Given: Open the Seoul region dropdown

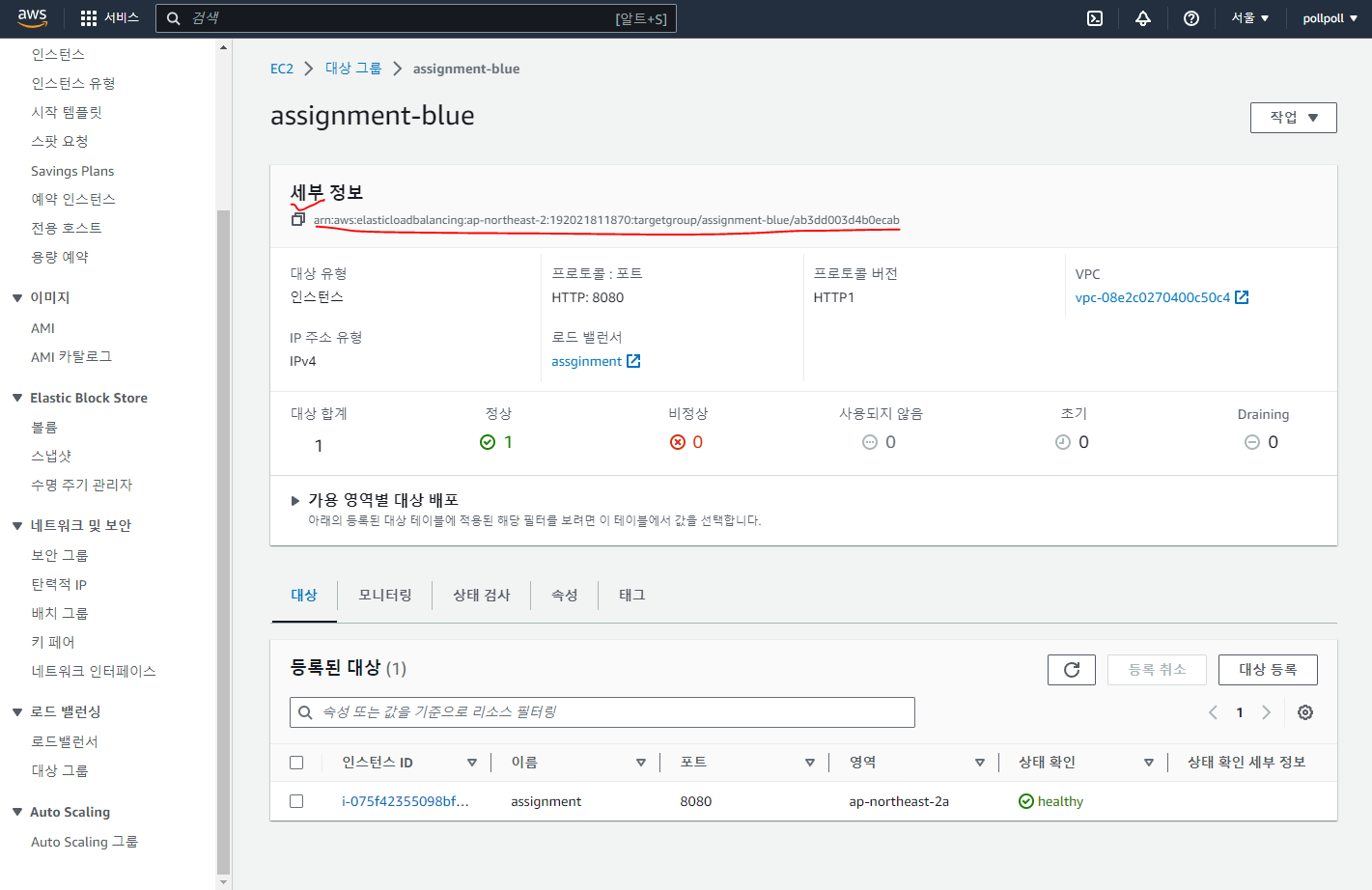Looking at the screenshot, I should 1250,18.
